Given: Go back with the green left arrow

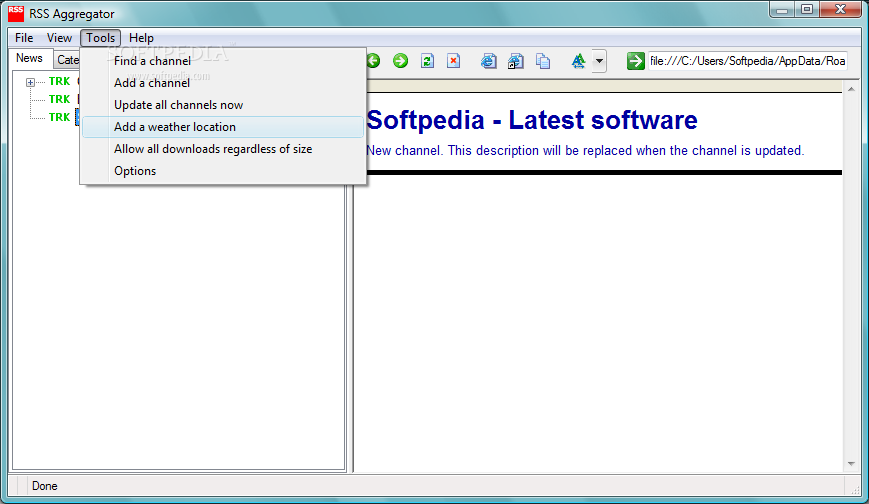Looking at the screenshot, I should [374, 60].
